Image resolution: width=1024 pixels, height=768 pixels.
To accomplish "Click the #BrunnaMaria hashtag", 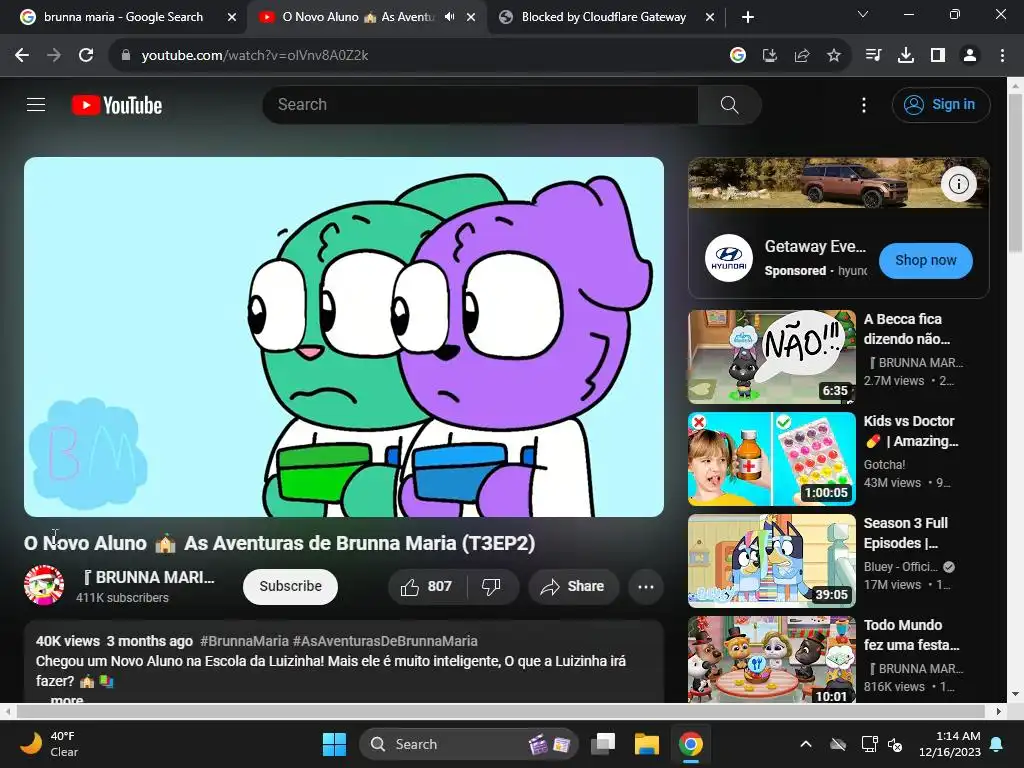I will tap(244, 641).
